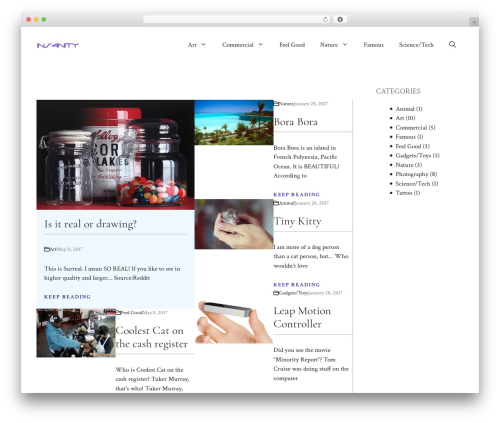
Task: Select the Feel Good (3) category in sidebar
Action: pos(412,146)
